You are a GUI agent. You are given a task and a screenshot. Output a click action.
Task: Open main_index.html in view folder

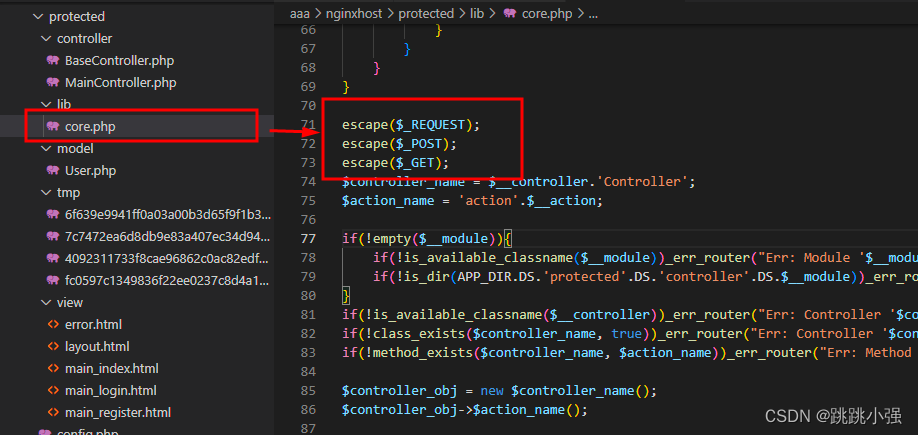(x=111, y=369)
